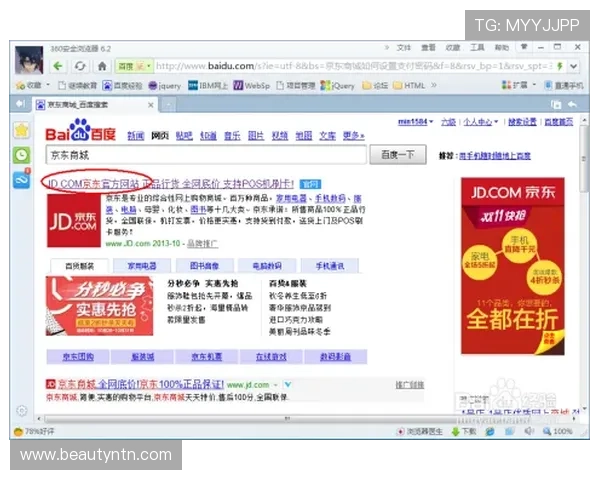Click the 78%好评 rating in status bar

point(34,432)
